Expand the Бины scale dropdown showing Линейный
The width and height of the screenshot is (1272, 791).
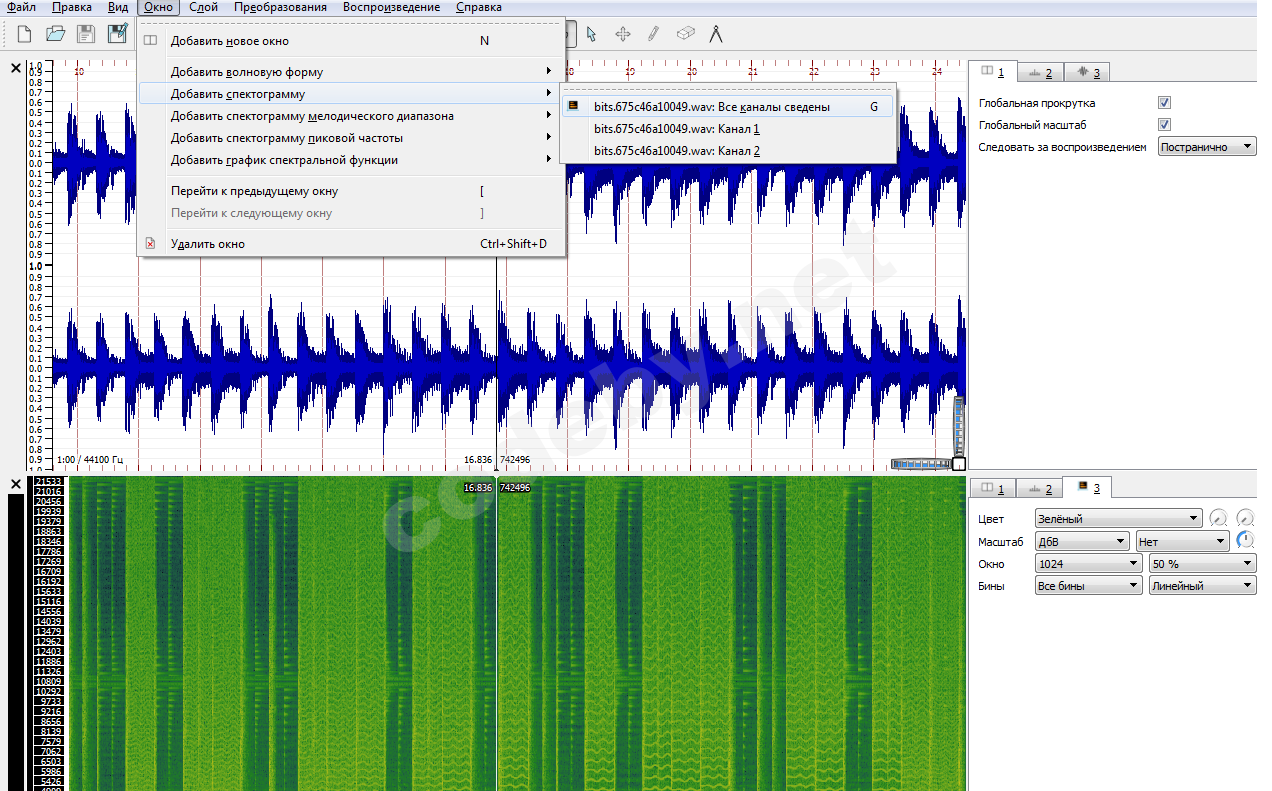pos(1202,586)
